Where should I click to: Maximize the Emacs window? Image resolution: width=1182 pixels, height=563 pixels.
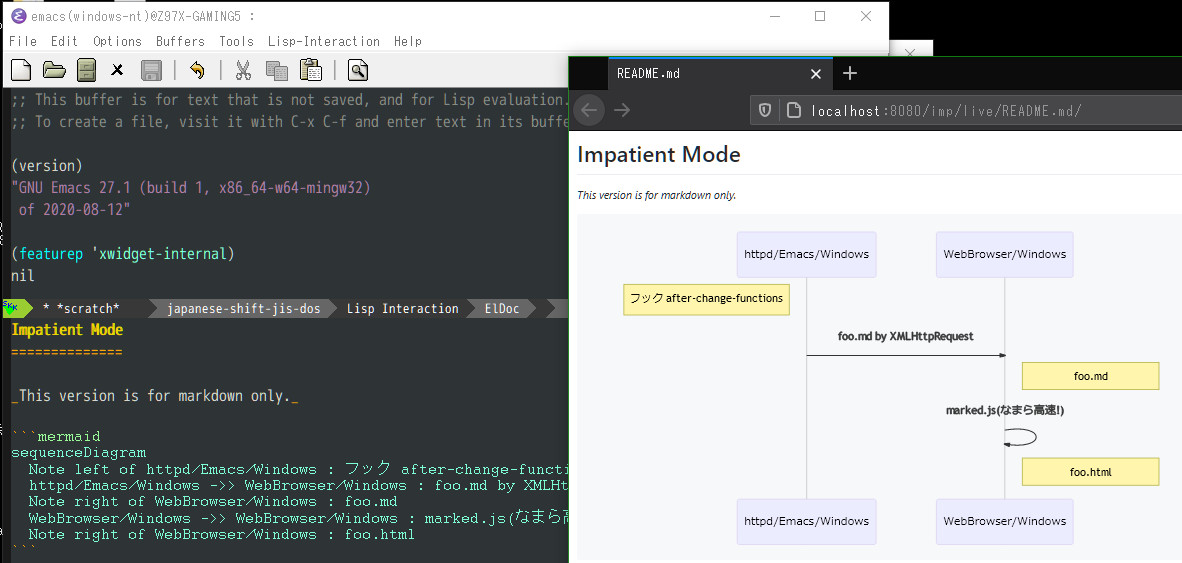coord(820,16)
